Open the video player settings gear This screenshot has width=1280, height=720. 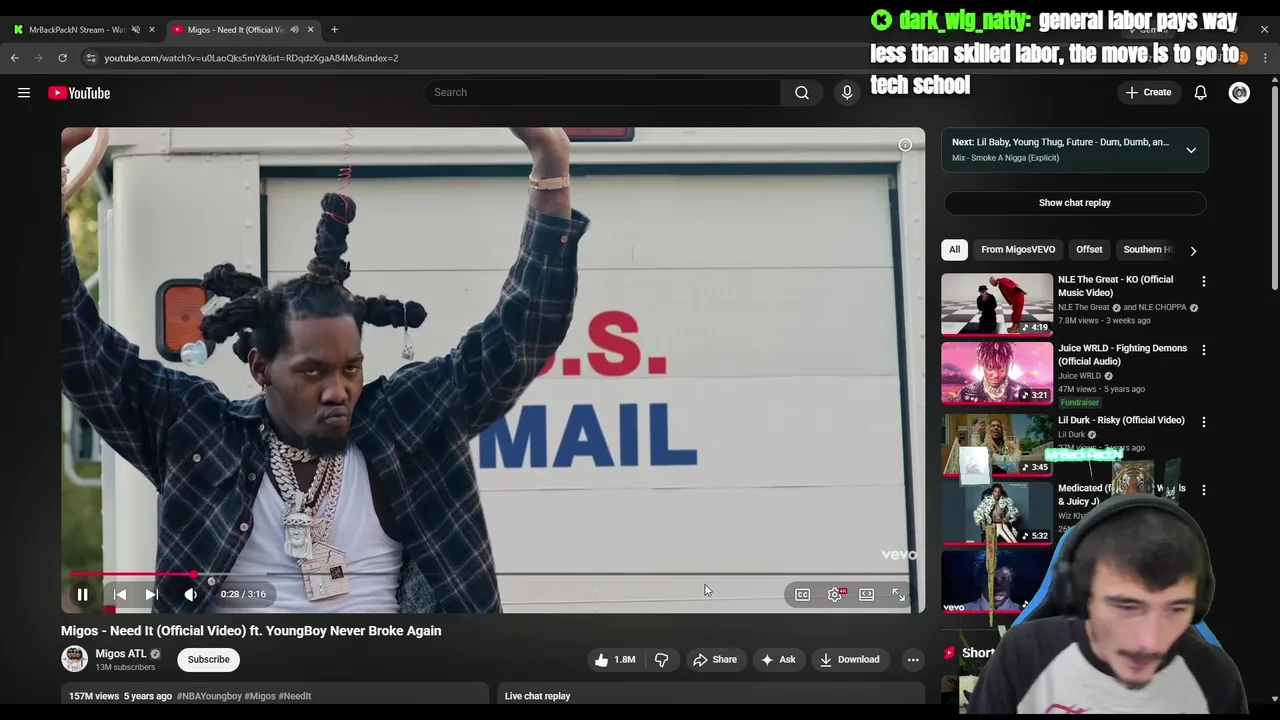pos(835,595)
